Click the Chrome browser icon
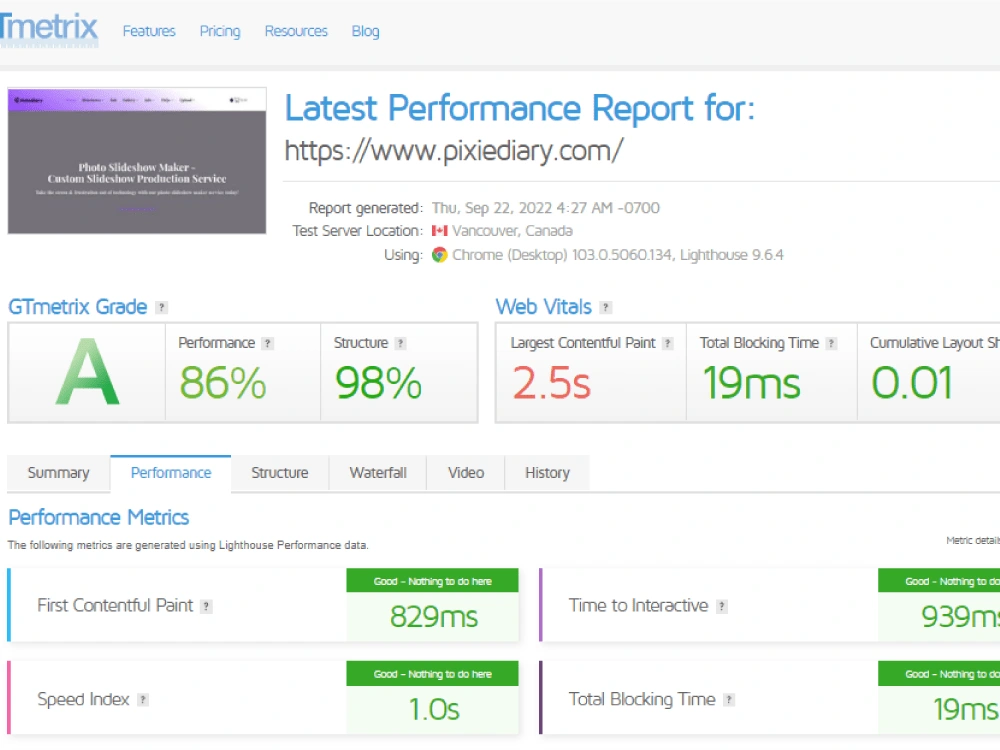The image size is (1000, 750). click(x=437, y=255)
